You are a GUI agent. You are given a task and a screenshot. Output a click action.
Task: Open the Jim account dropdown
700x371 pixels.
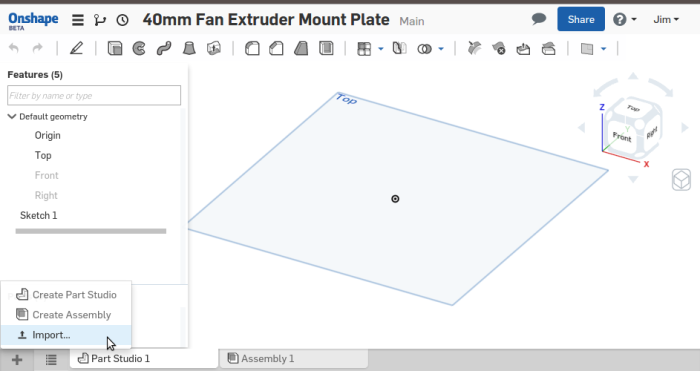click(x=666, y=20)
